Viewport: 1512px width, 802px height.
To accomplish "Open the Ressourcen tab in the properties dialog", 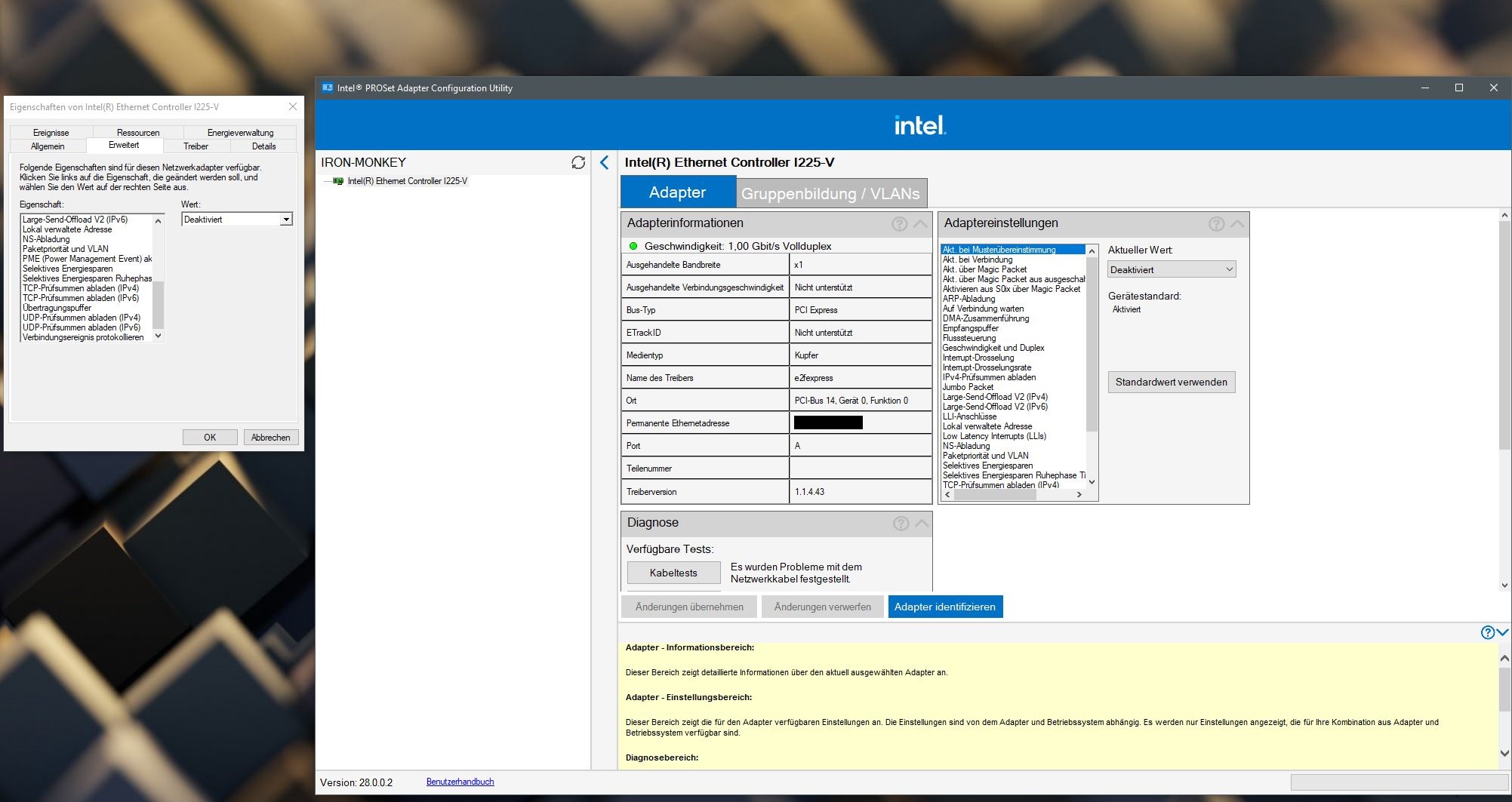I will tap(138, 133).
